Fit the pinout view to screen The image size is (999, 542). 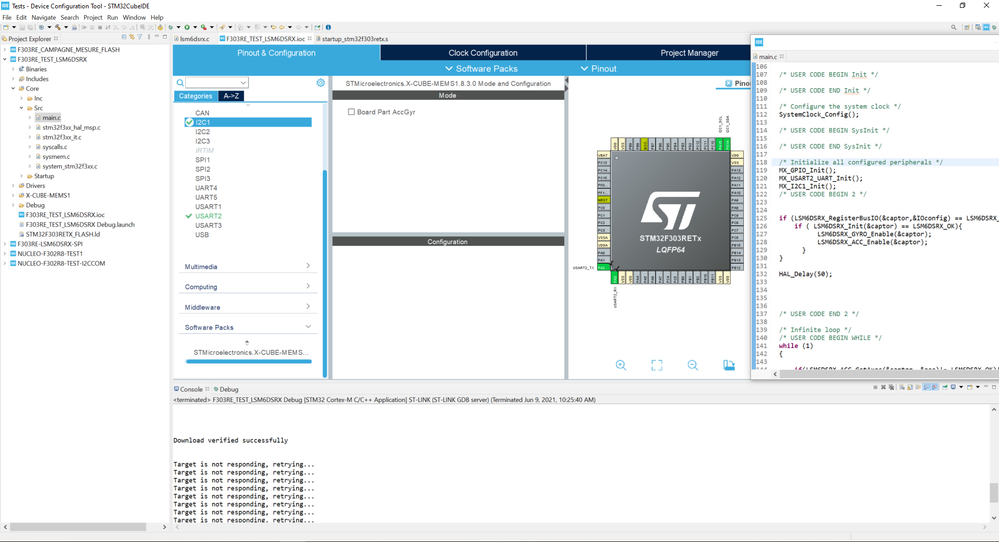click(x=657, y=365)
